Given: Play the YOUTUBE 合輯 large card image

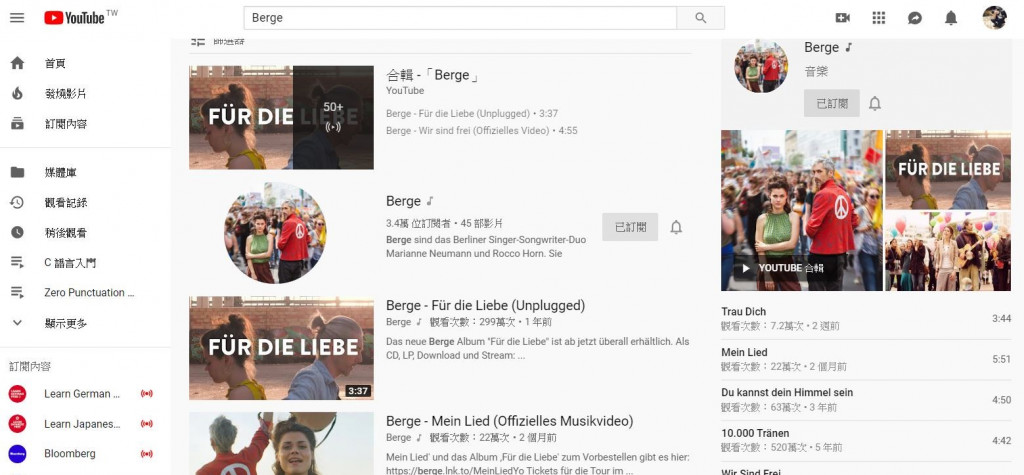Looking at the screenshot, I should [x=802, y=210].
